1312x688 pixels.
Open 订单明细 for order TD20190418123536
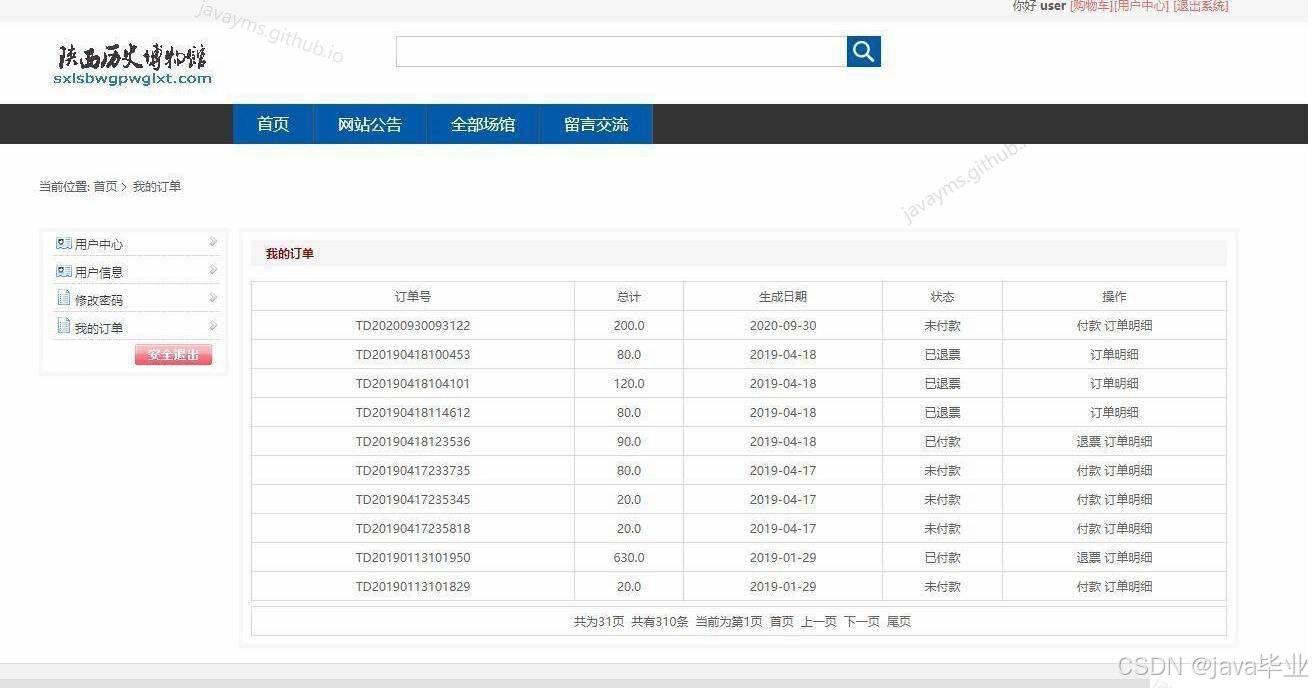point(1128,442)
